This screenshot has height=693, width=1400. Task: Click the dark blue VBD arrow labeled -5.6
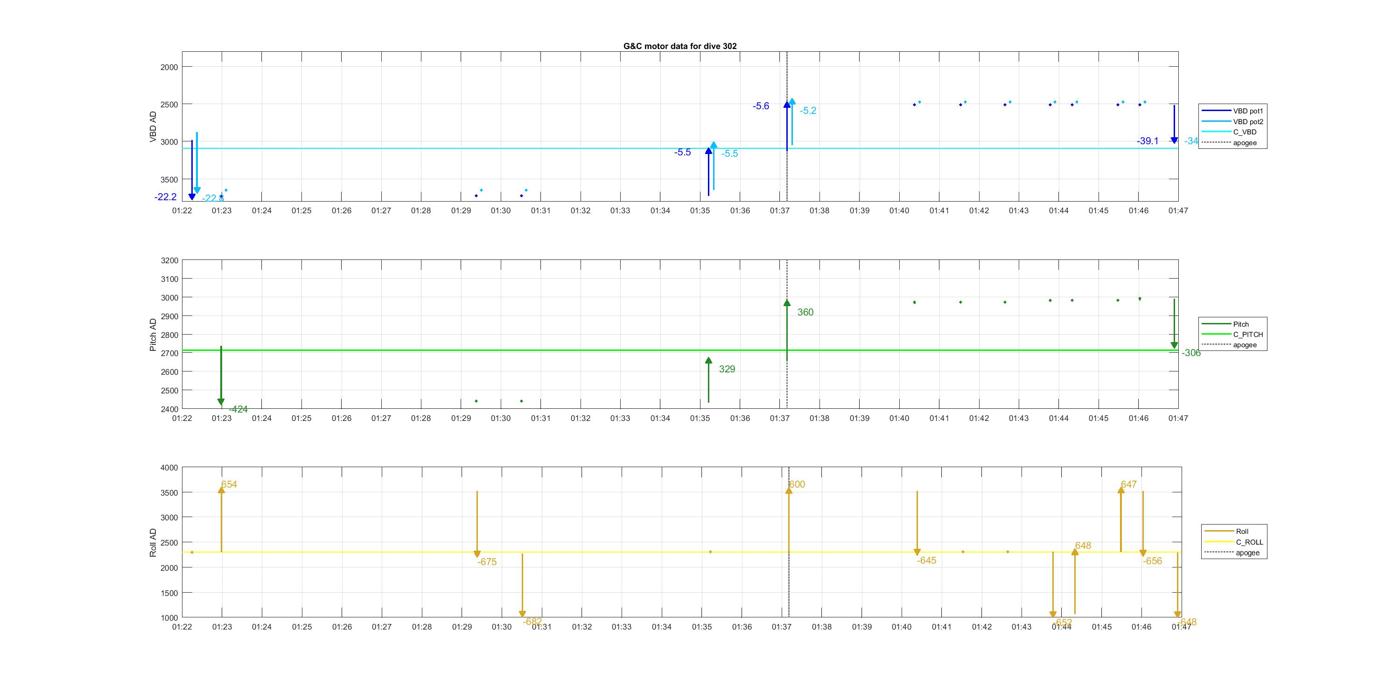pyautogui.click(x=787, y=125)
